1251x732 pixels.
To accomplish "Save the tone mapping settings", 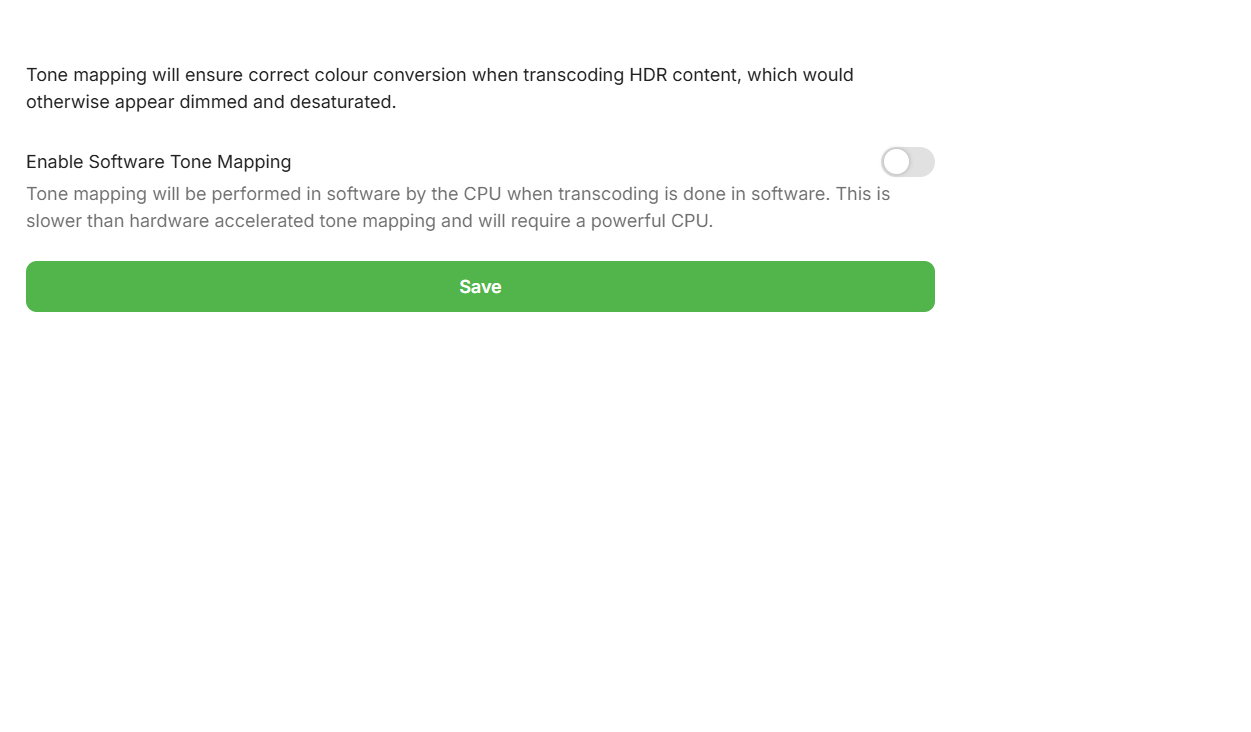I will (x=480, y=287).
